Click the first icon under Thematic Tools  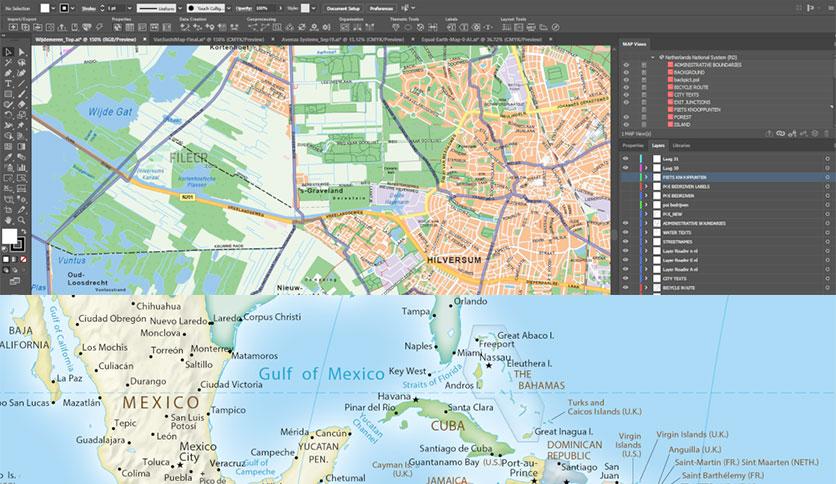[x=396, y=27]
